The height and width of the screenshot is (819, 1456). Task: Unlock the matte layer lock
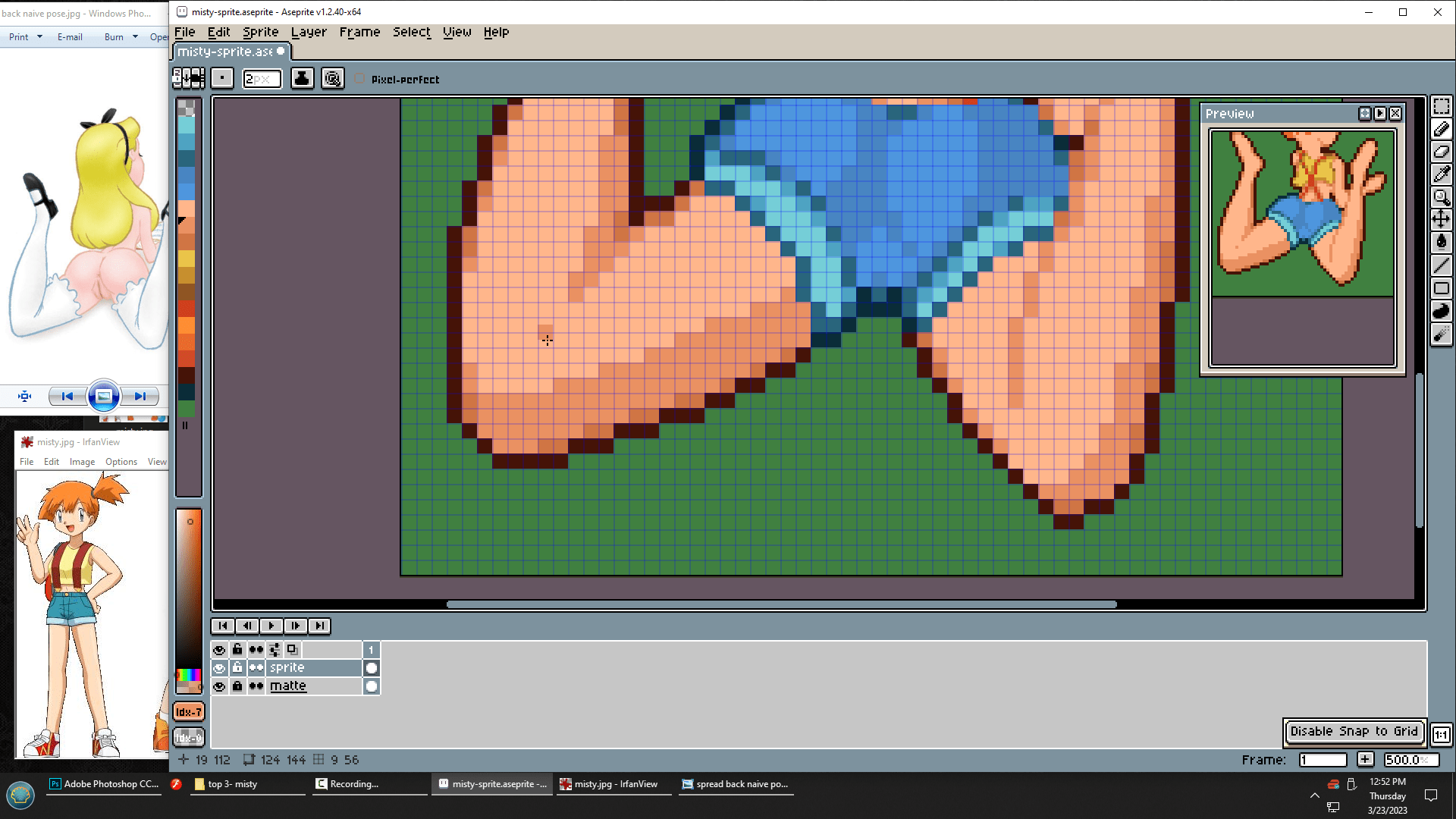click(x=237, y=686)
